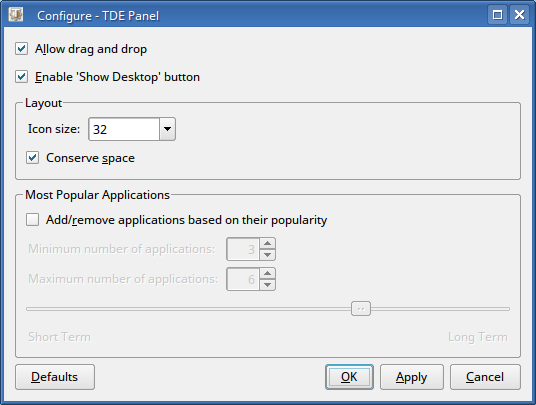The height and width of the screenshot is (405, 536).
Task: Click the TDE Panel window menu icon
Action: point(16,15)
